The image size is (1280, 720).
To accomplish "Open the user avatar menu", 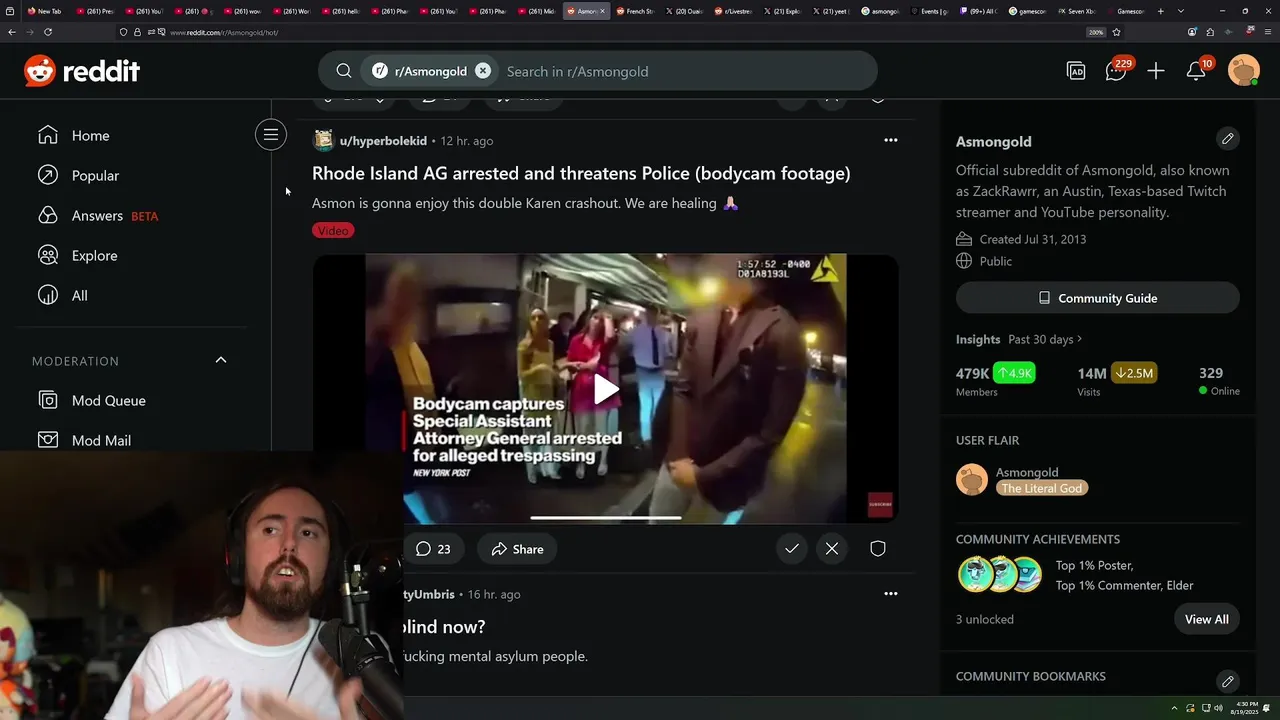I will click(x=1244, y=71).
